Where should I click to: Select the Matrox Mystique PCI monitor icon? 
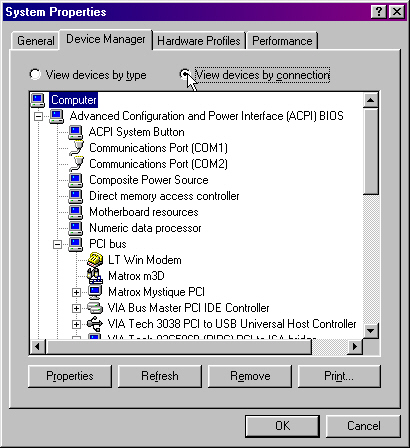point(95,292)
